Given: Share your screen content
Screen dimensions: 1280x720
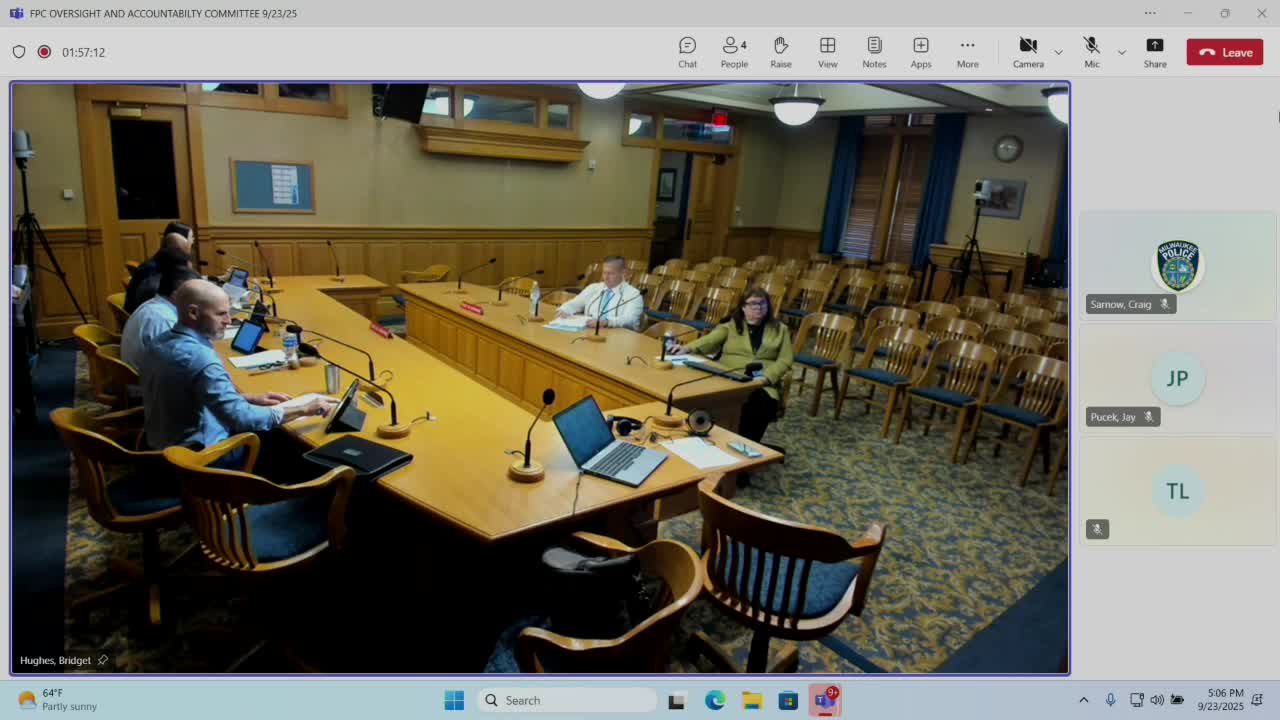Looking at the screenshot, I should pyautogui.click(x=1155, y=52).
